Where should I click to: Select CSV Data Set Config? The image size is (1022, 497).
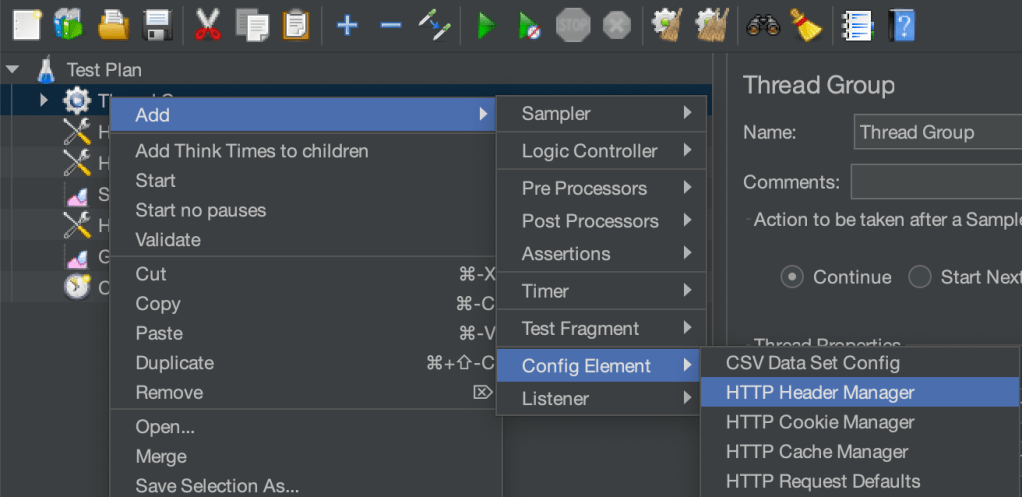[812, 363]
